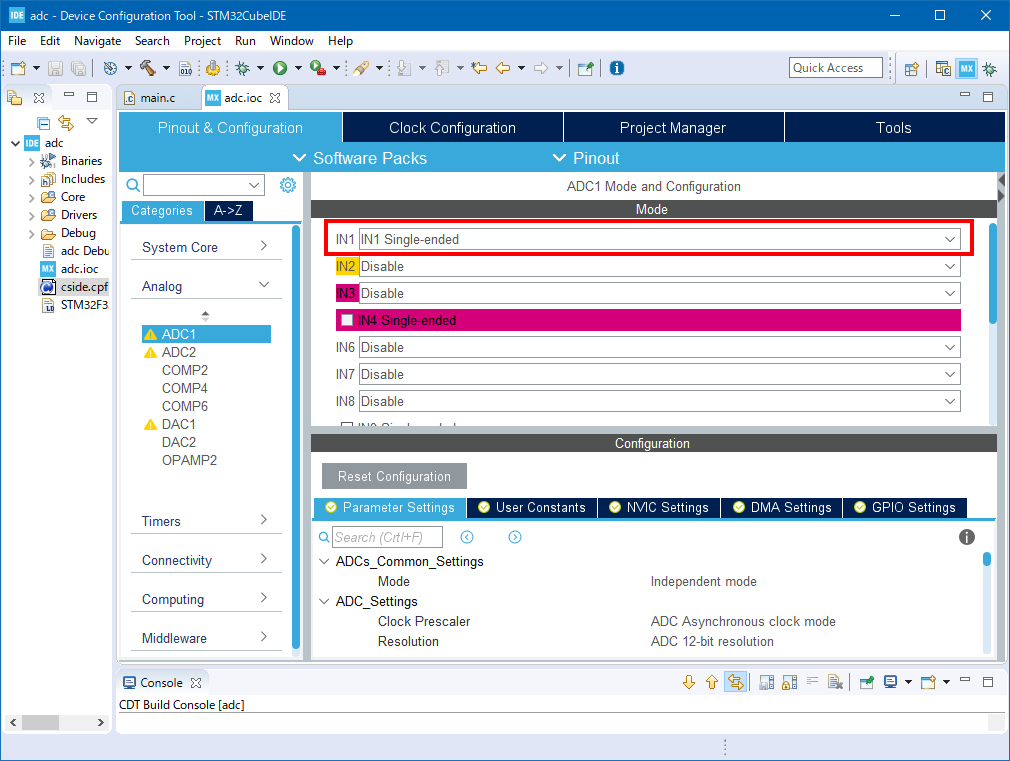Open the Pinout dropdown menu
1010x761 pixels.
586,159
